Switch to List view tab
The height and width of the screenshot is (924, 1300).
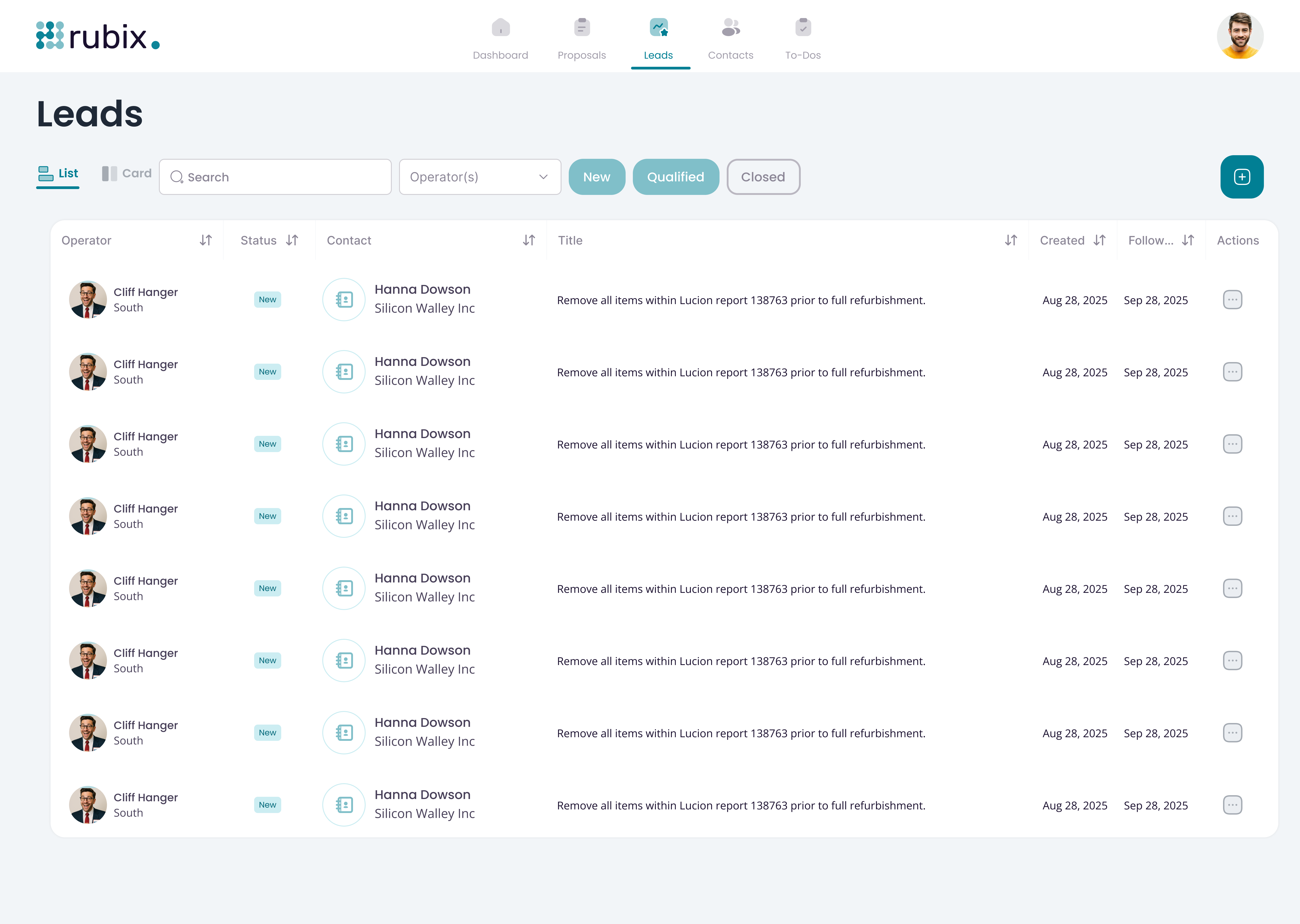click(58, 173)
